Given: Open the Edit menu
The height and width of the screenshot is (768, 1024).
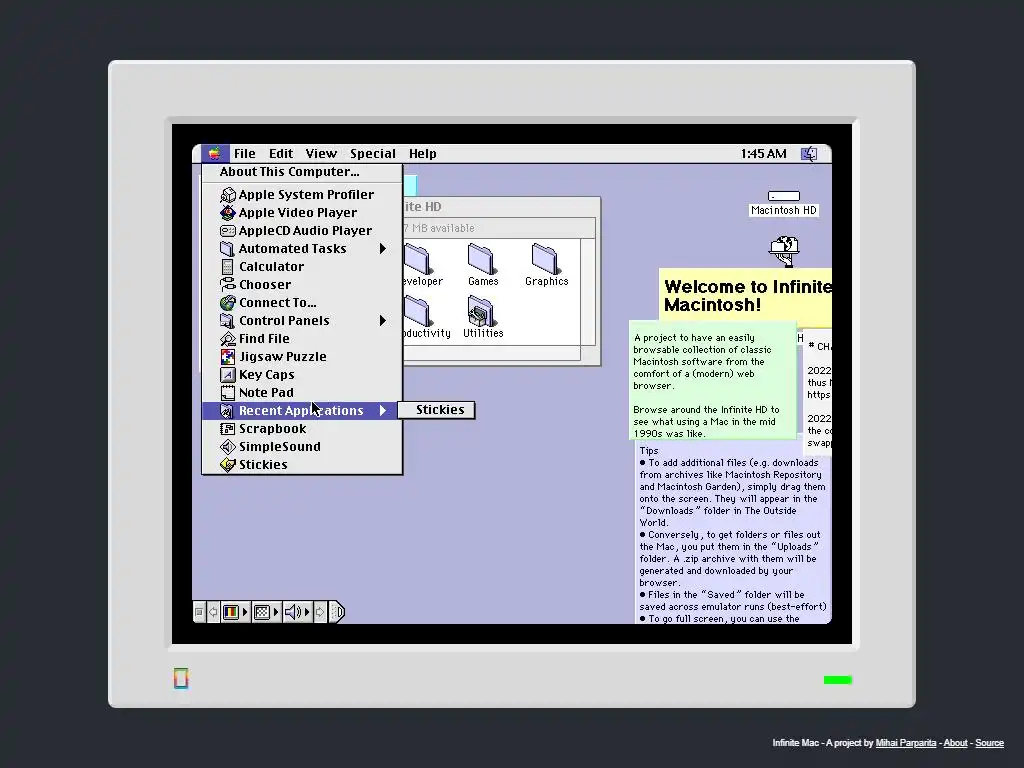Looking at the screenshot, I should pyautogui.click(x=281, y=153).
